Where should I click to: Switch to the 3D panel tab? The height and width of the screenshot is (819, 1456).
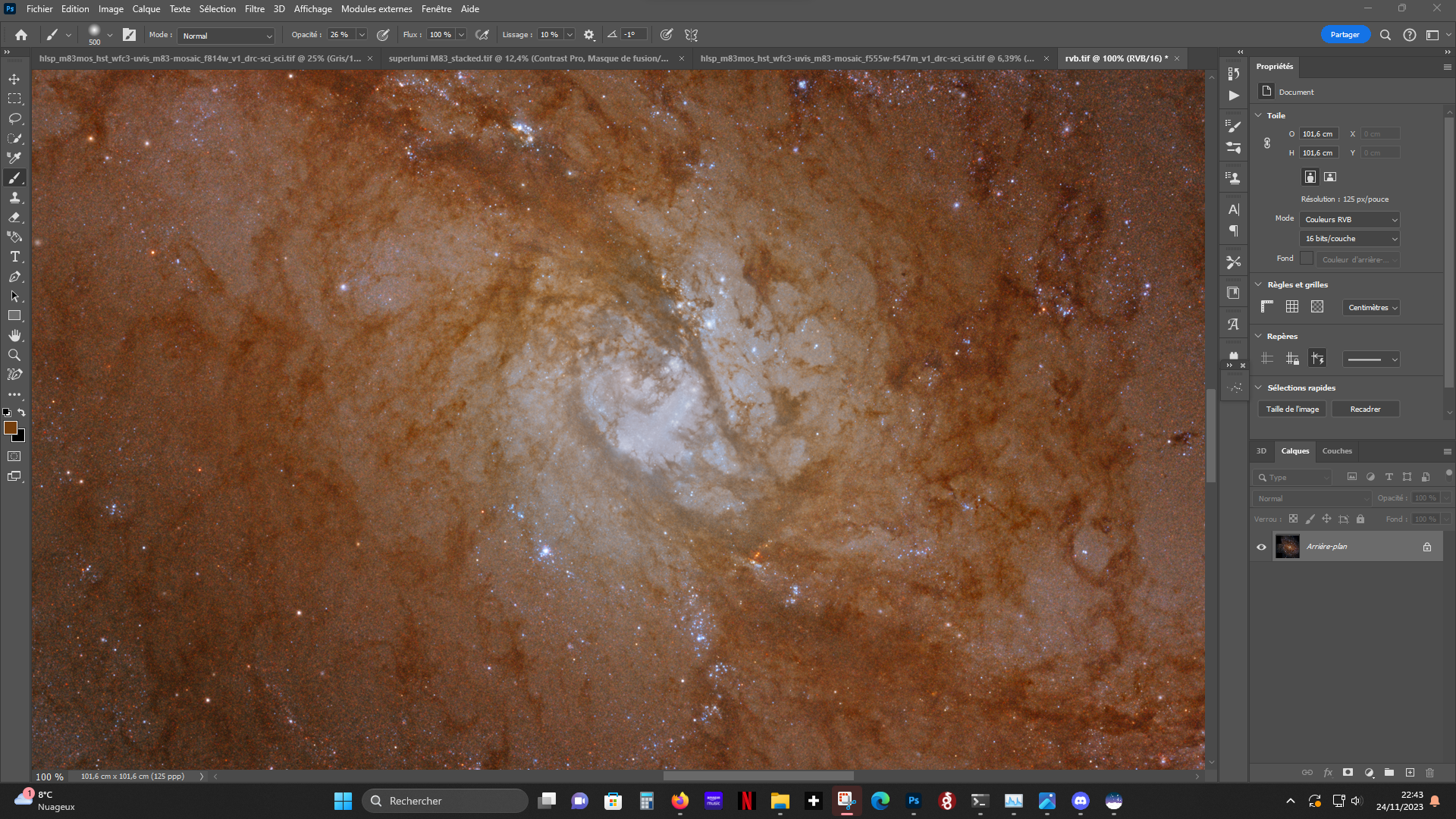click(1261, 451)
